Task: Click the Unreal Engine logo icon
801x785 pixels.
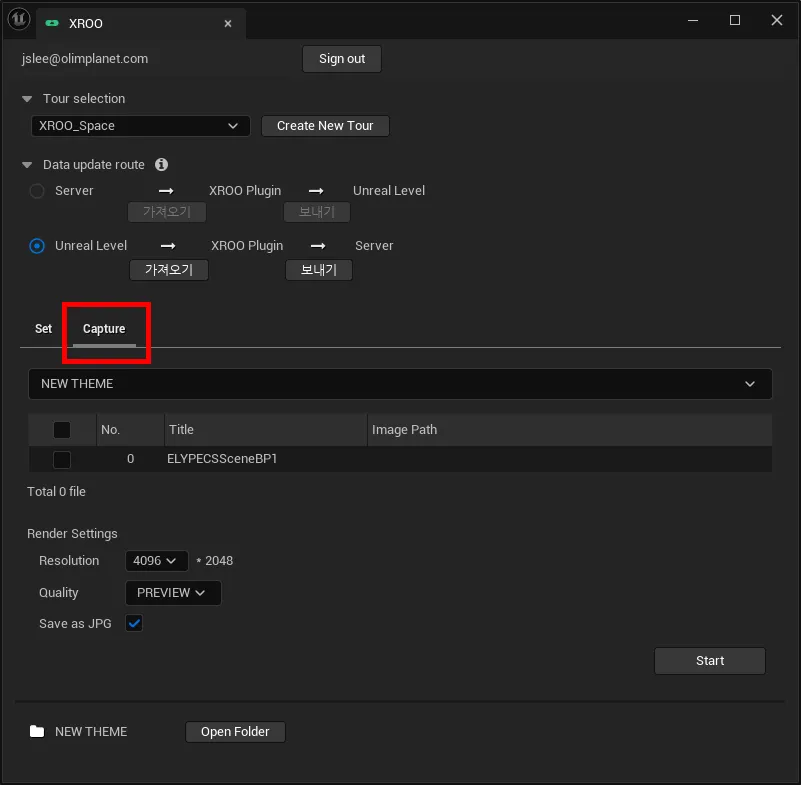Action: (19, 19)
